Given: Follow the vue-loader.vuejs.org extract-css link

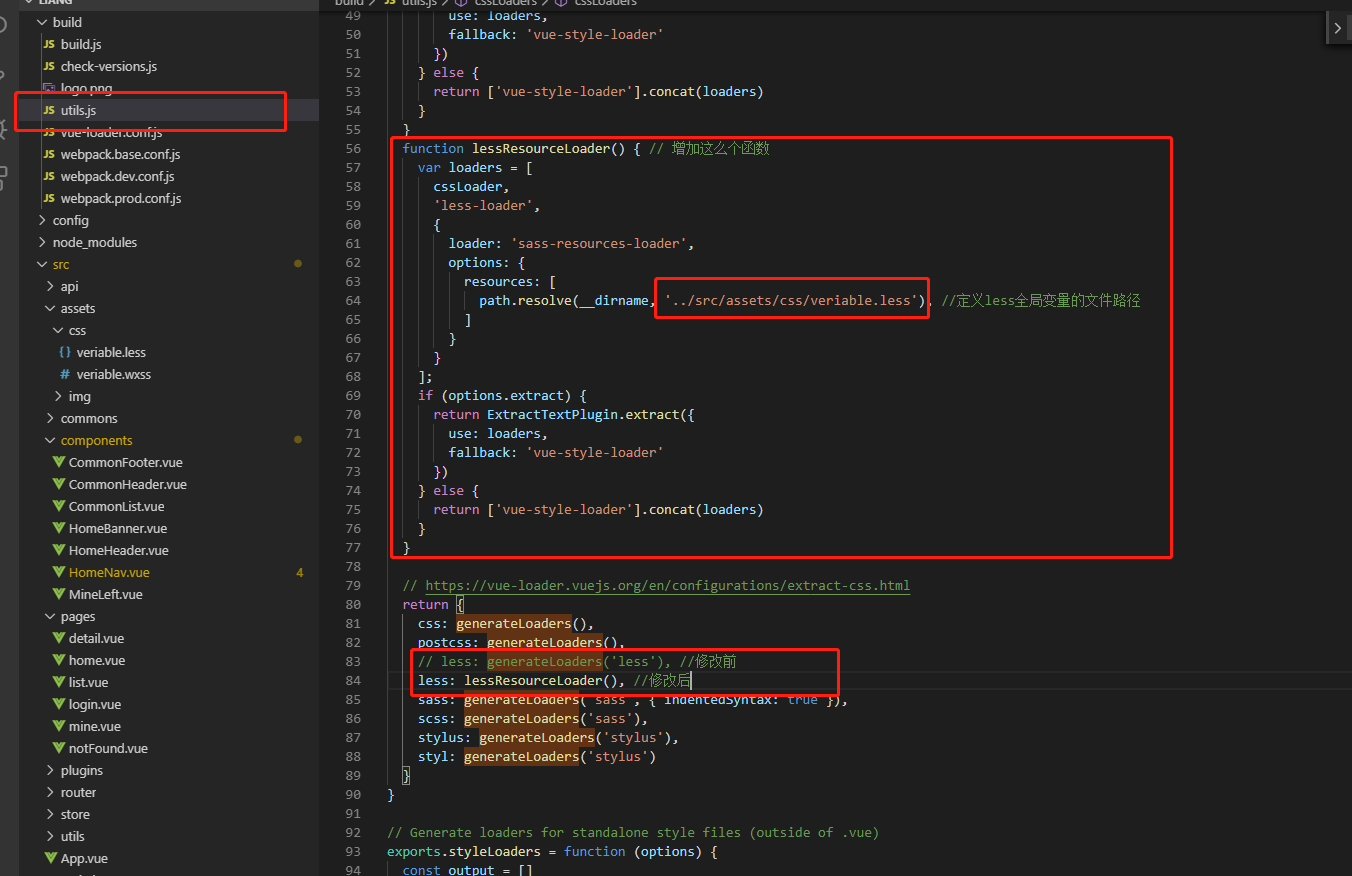Looking at the screenshot, I should [x=667, y=585].
